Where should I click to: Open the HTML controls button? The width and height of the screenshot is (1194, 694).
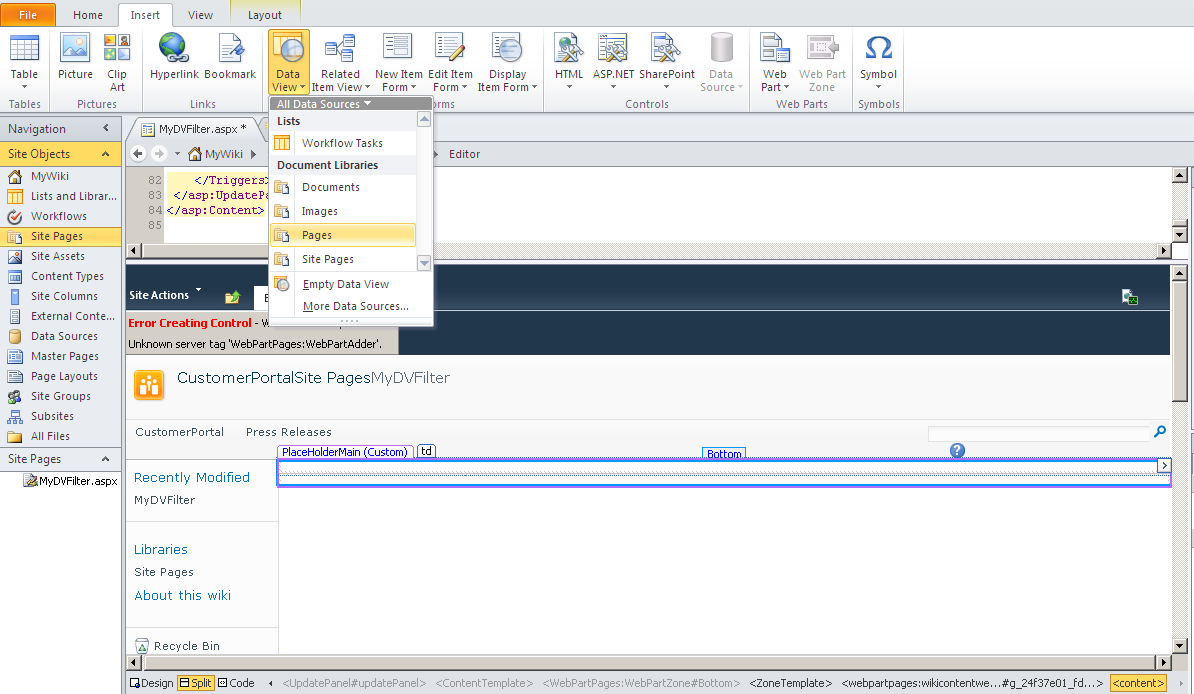click(569, 62)
